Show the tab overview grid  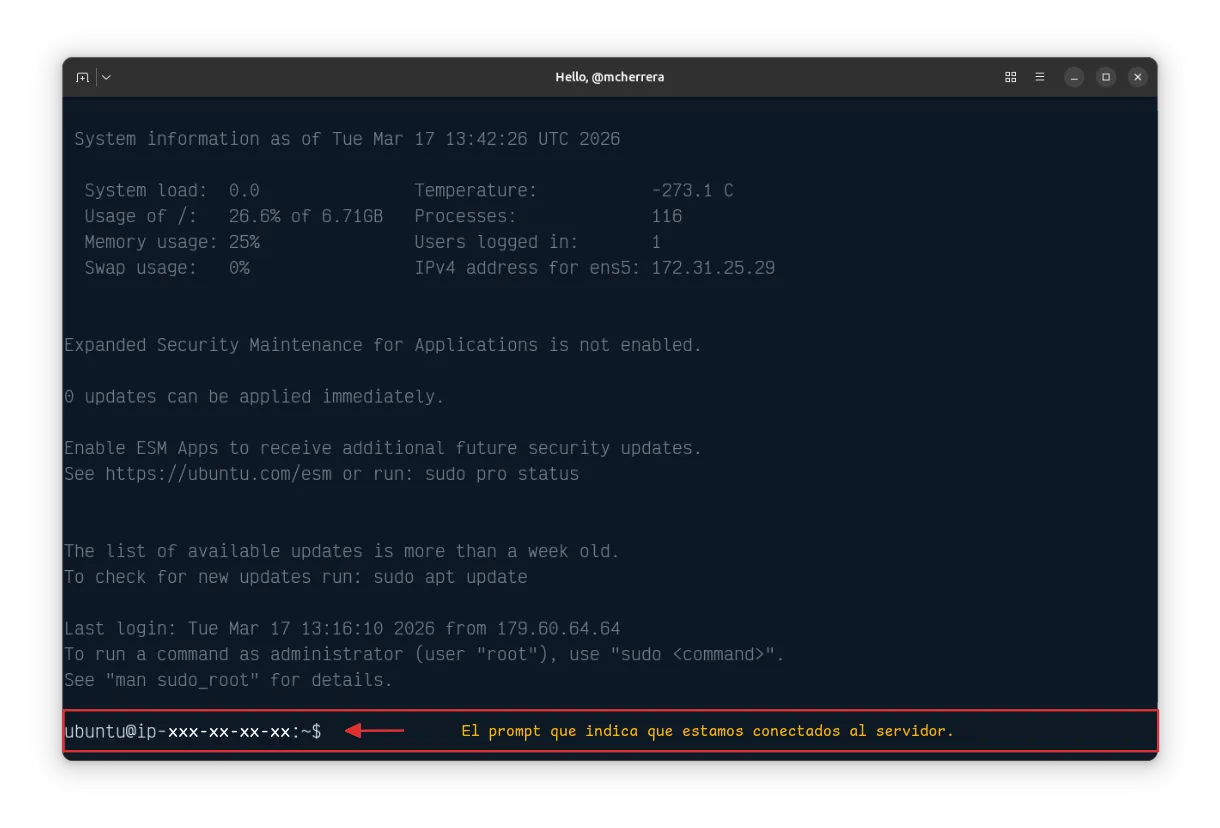click(x=1010, y=77)
